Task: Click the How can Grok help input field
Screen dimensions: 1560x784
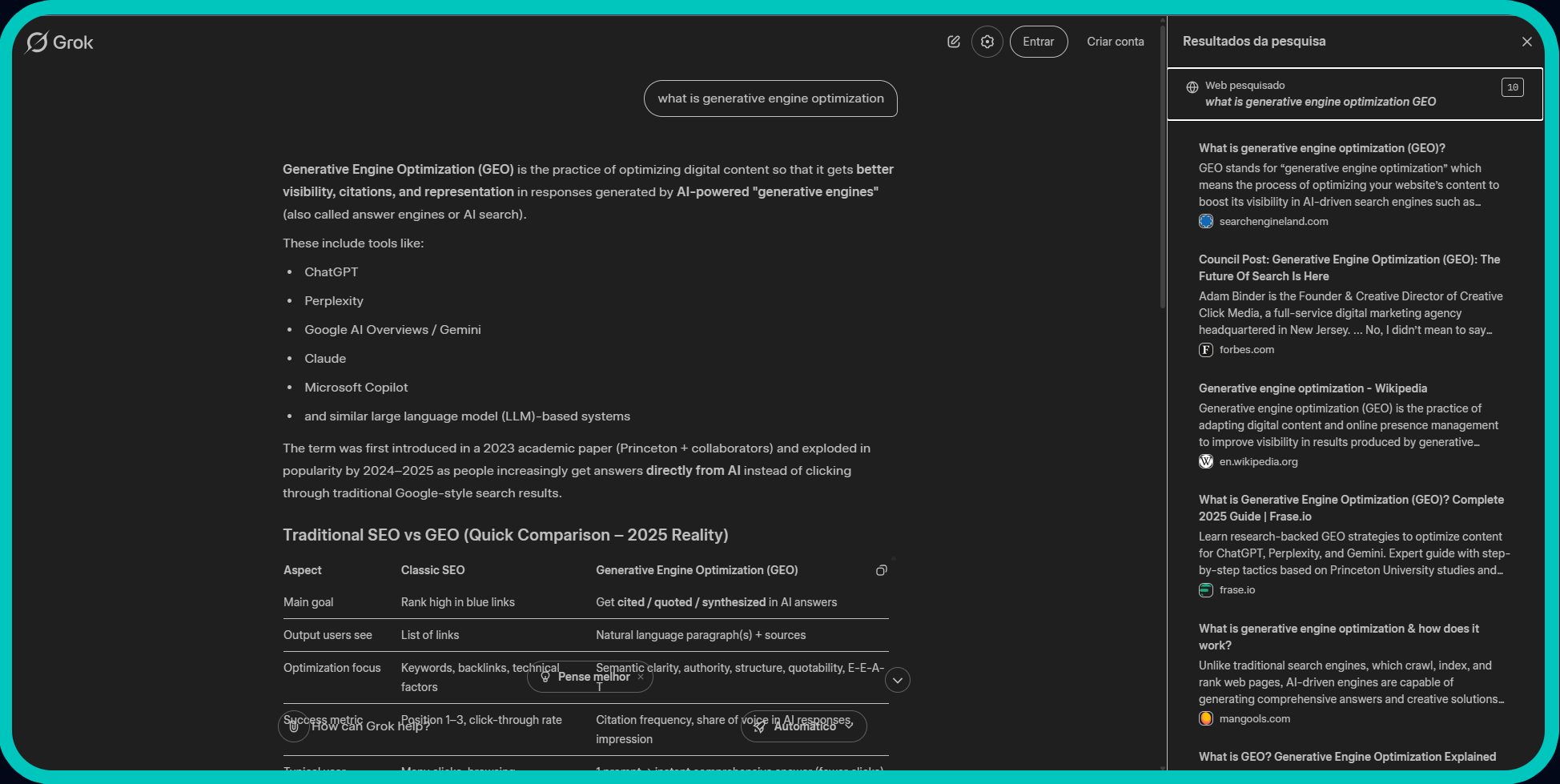Action: click(x=480, y=726)
